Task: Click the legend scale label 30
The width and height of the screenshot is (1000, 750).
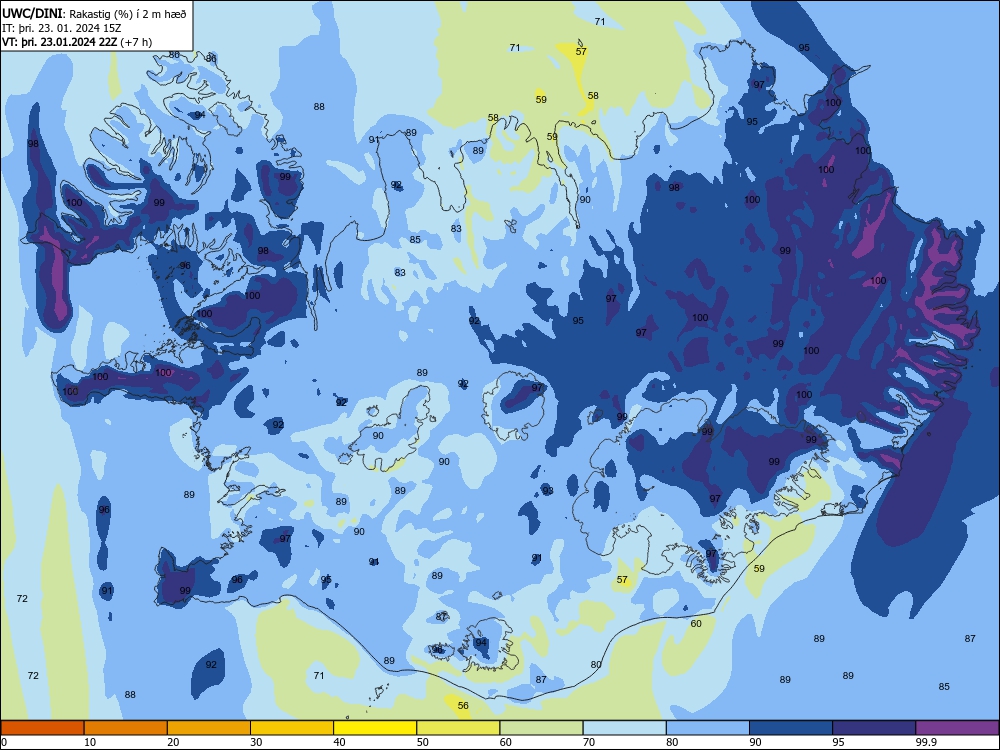Action: (256, 742)
